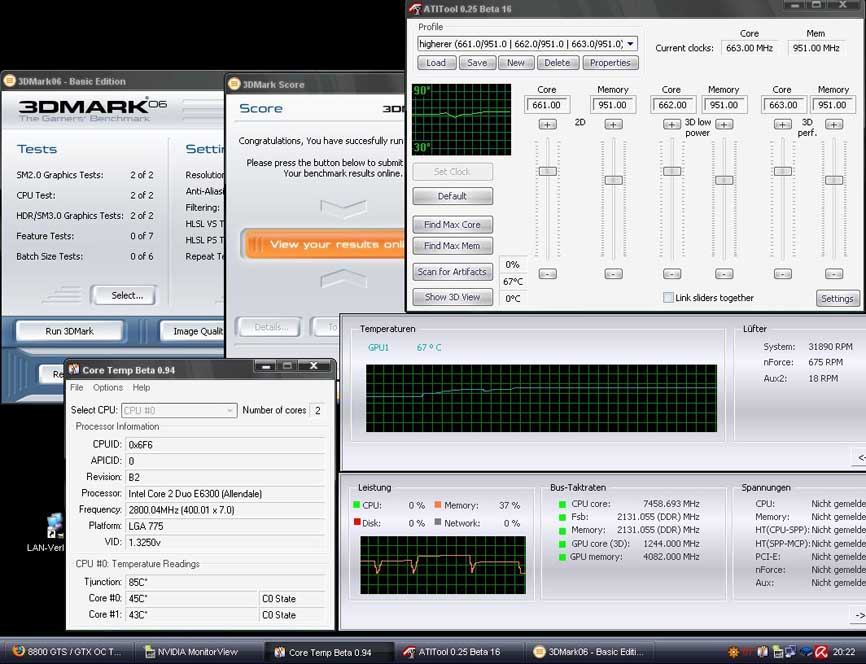The width and height of the screenshot is (866, 664).
Task: Click the Save profile button in ATITool
Action: 477,62
